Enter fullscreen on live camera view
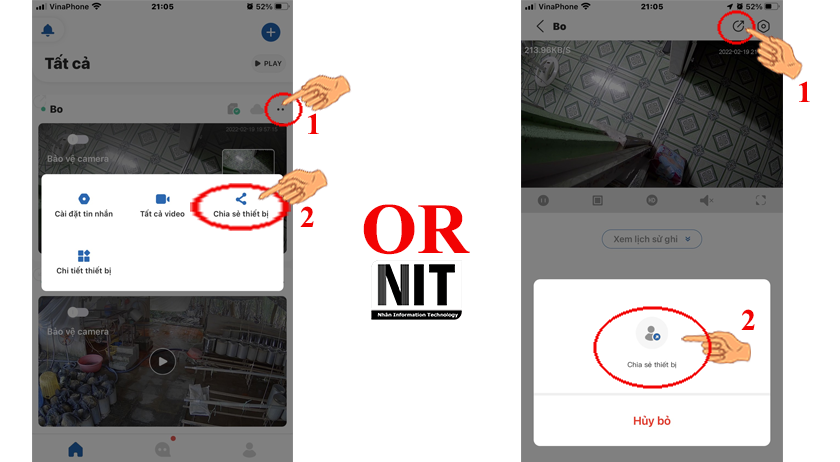The image size is (840, 462). [761, 200]
